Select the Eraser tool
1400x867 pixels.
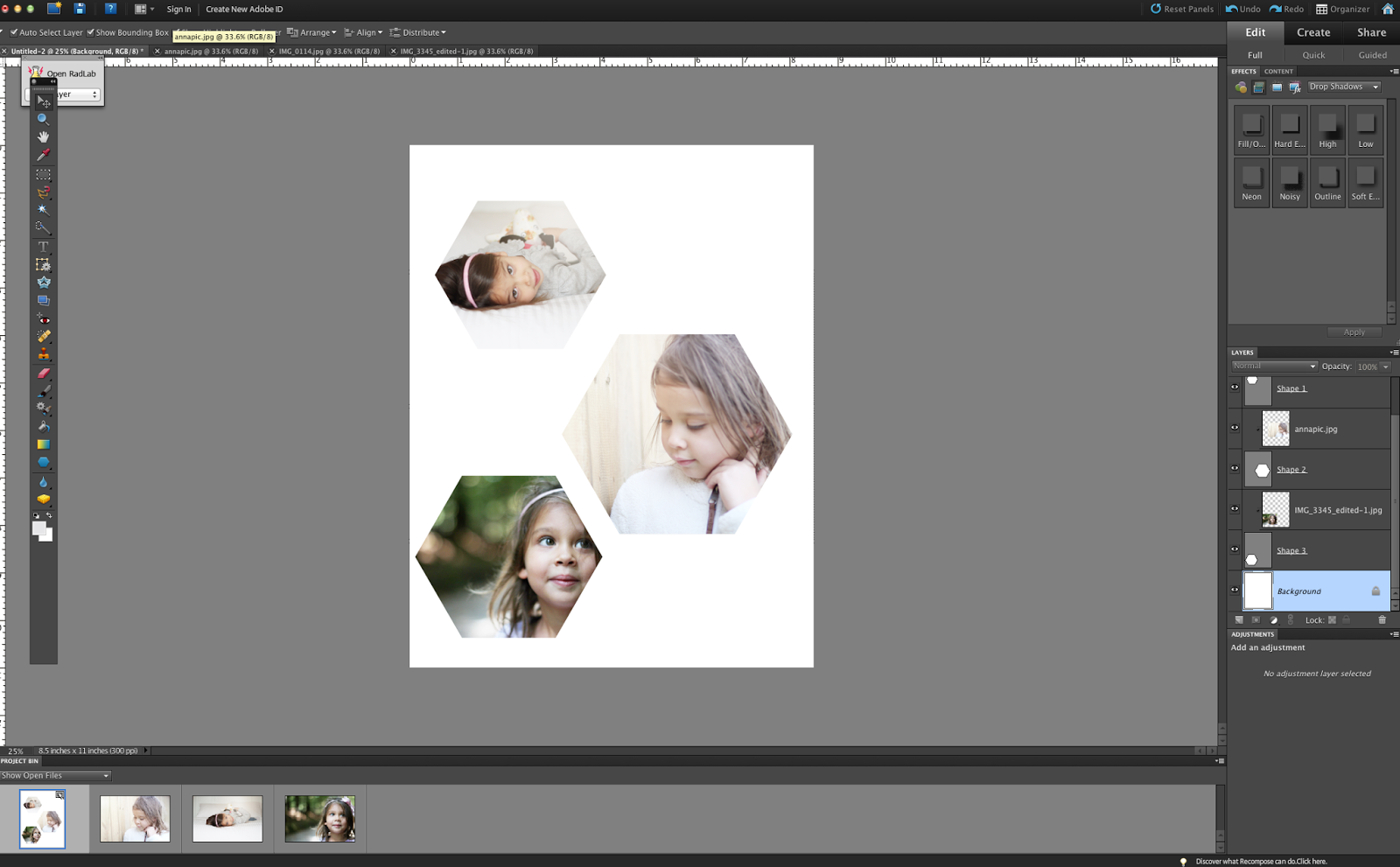(43, 374)
